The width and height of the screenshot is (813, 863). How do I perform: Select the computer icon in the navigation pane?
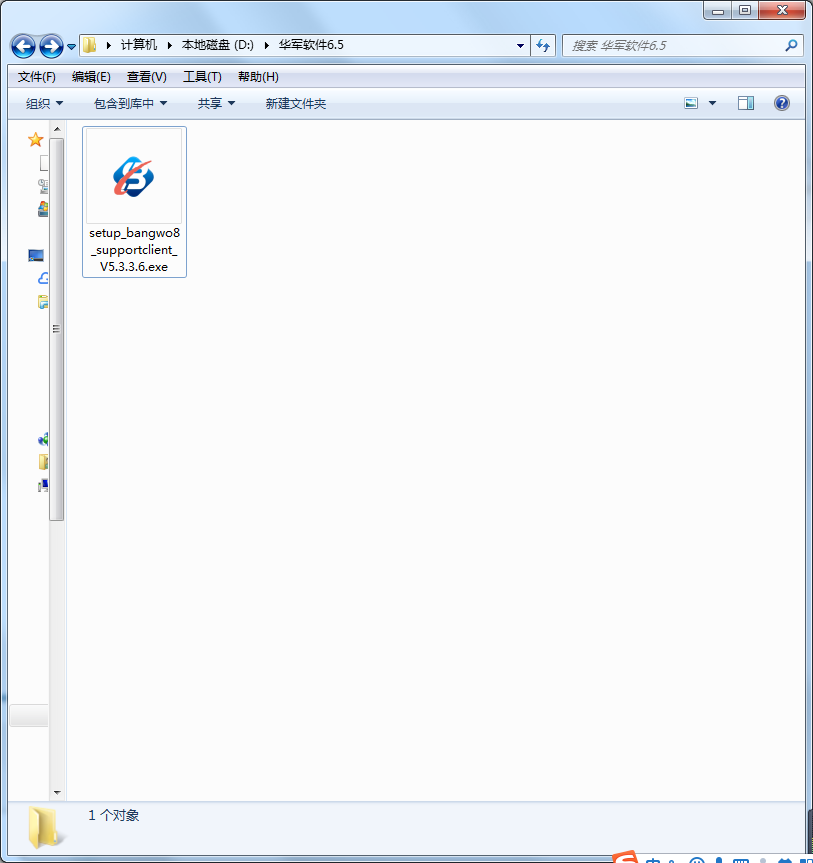tap(43, 485)
